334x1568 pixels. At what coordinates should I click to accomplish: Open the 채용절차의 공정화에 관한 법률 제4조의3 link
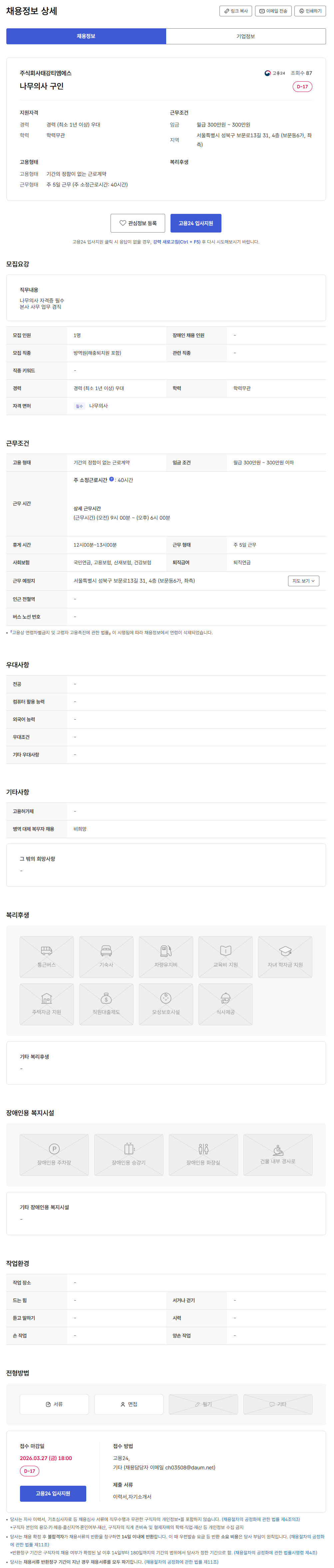click(261, 1519)
